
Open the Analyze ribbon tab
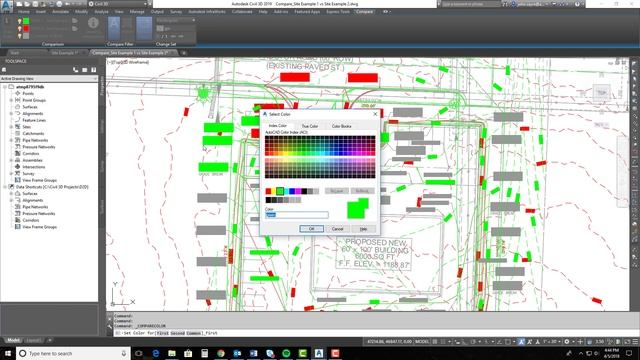click(x=101, y=12)
